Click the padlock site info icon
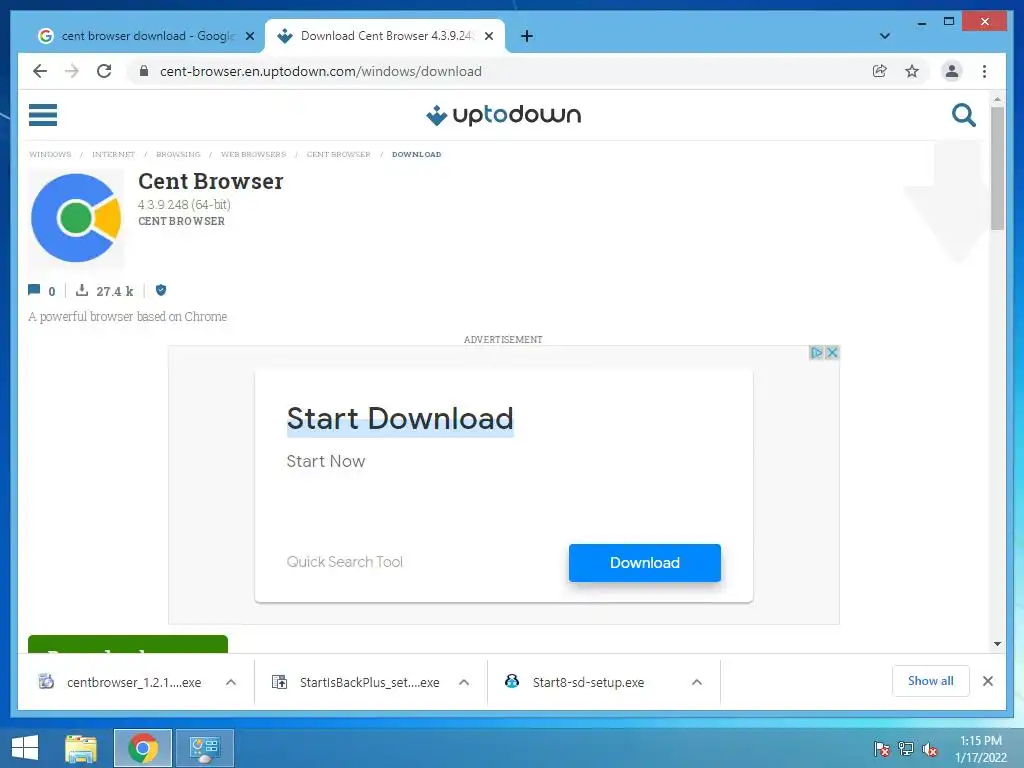Image resolution: width=1024 pixels, height=768 pixels. [144, 71]
